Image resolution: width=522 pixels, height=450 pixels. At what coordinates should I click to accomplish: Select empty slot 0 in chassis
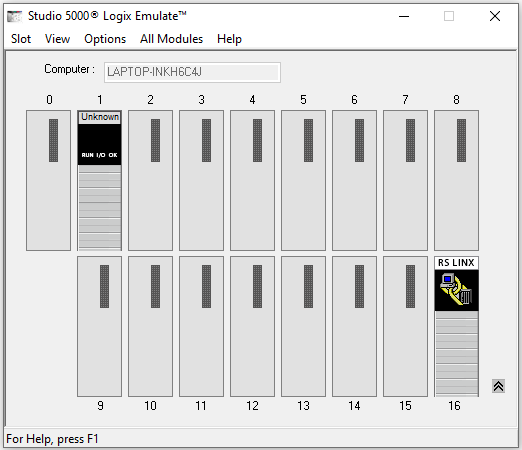[x=48, y=180]
